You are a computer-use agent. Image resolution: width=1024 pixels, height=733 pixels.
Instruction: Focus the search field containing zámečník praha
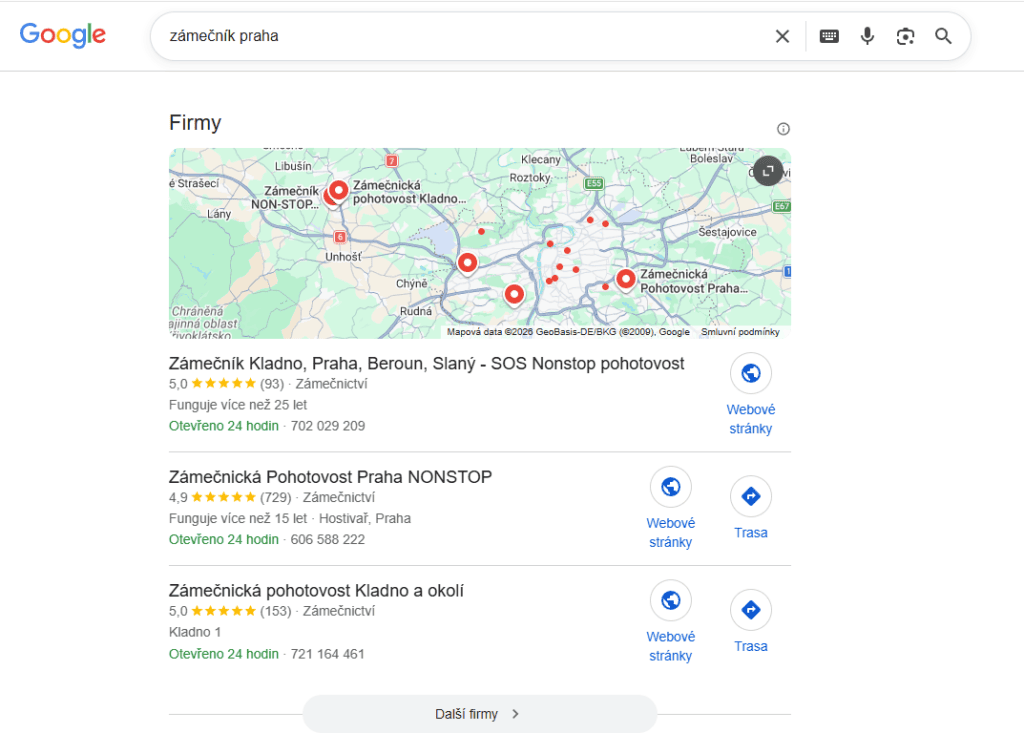coord(464,36)
